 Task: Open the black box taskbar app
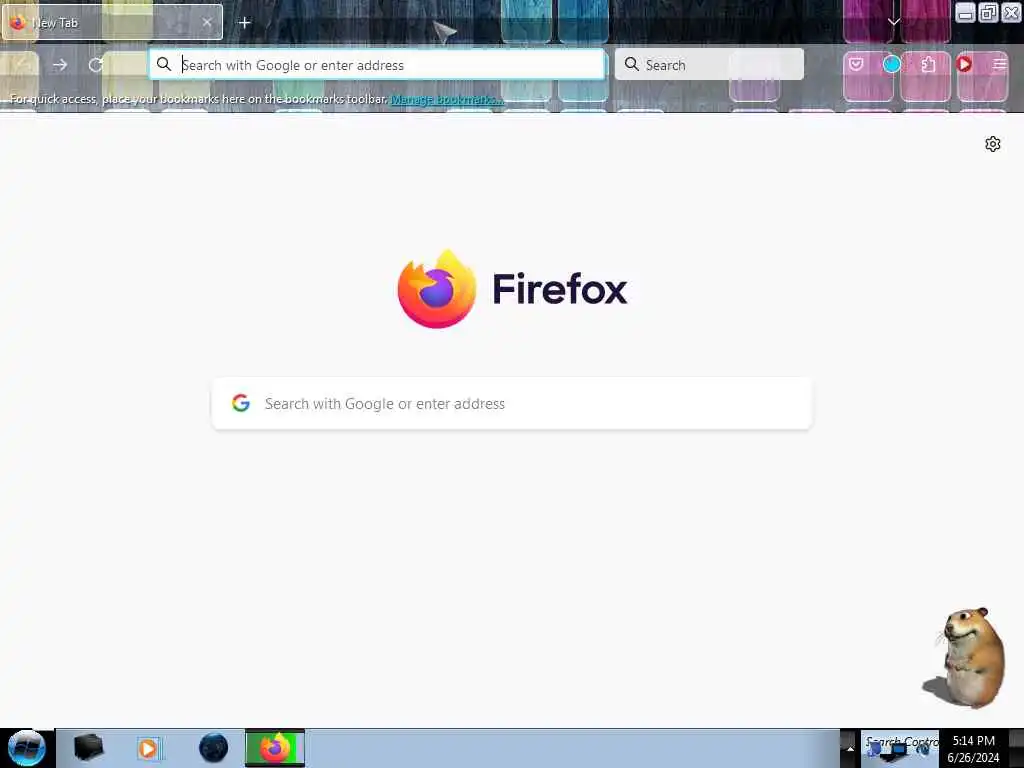point(88,748)
